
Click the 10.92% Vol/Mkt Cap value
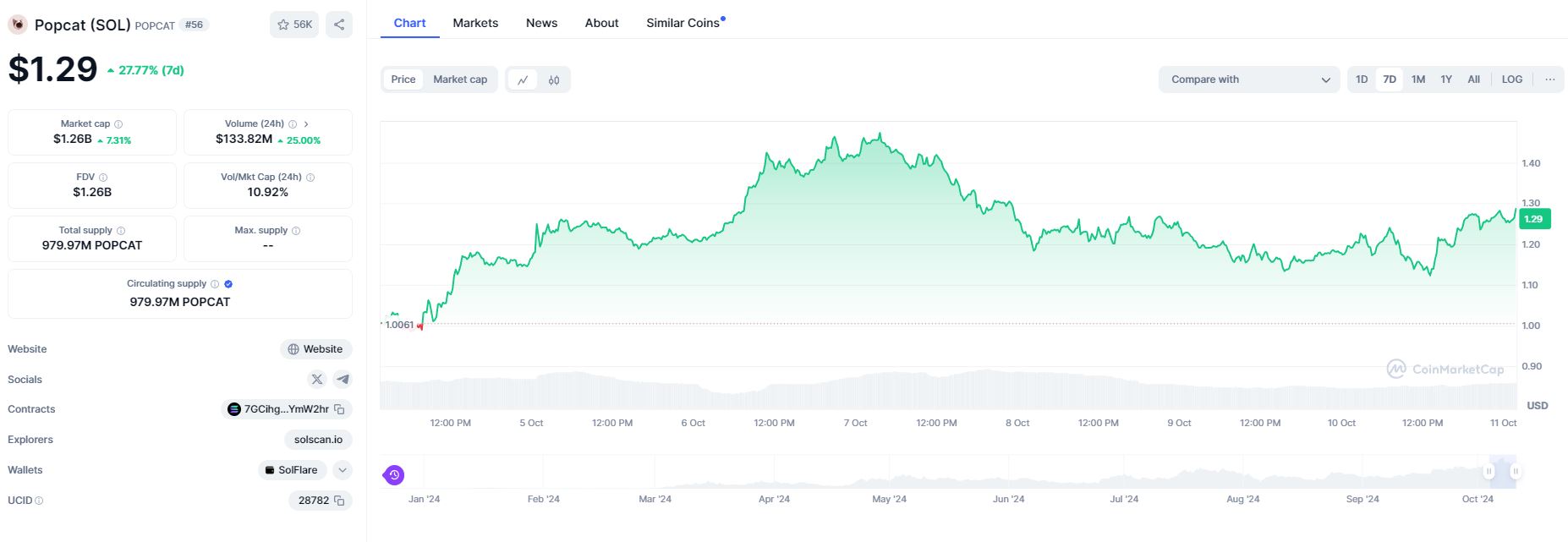[268, 192]
